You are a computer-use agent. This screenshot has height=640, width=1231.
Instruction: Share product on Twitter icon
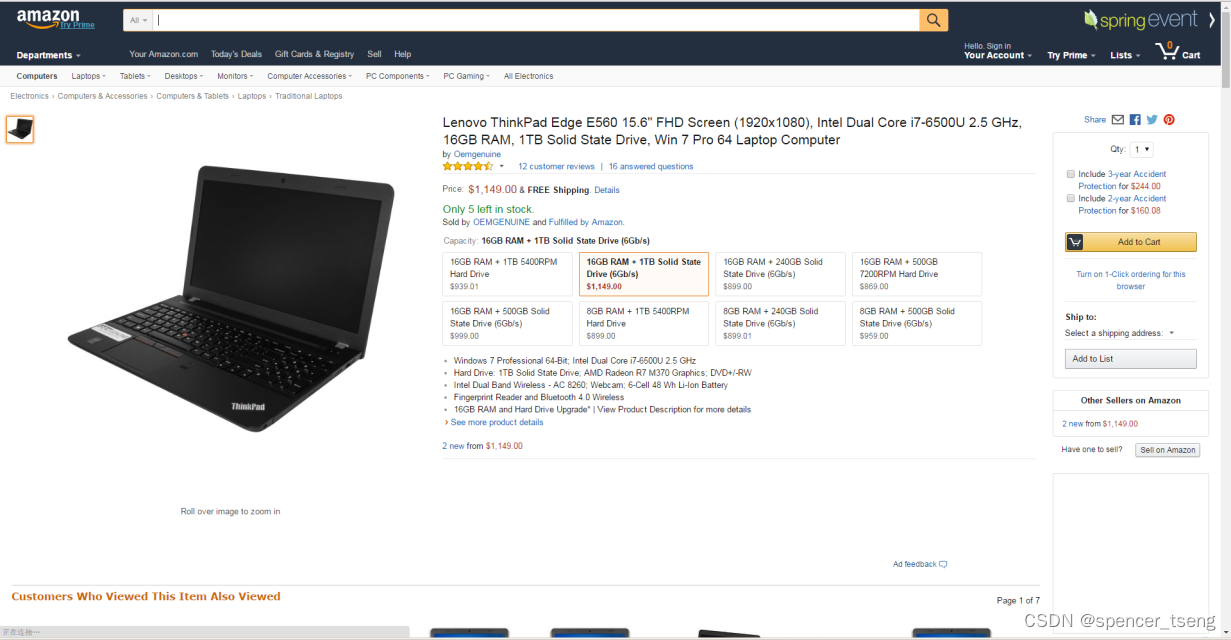[1152, 120]
